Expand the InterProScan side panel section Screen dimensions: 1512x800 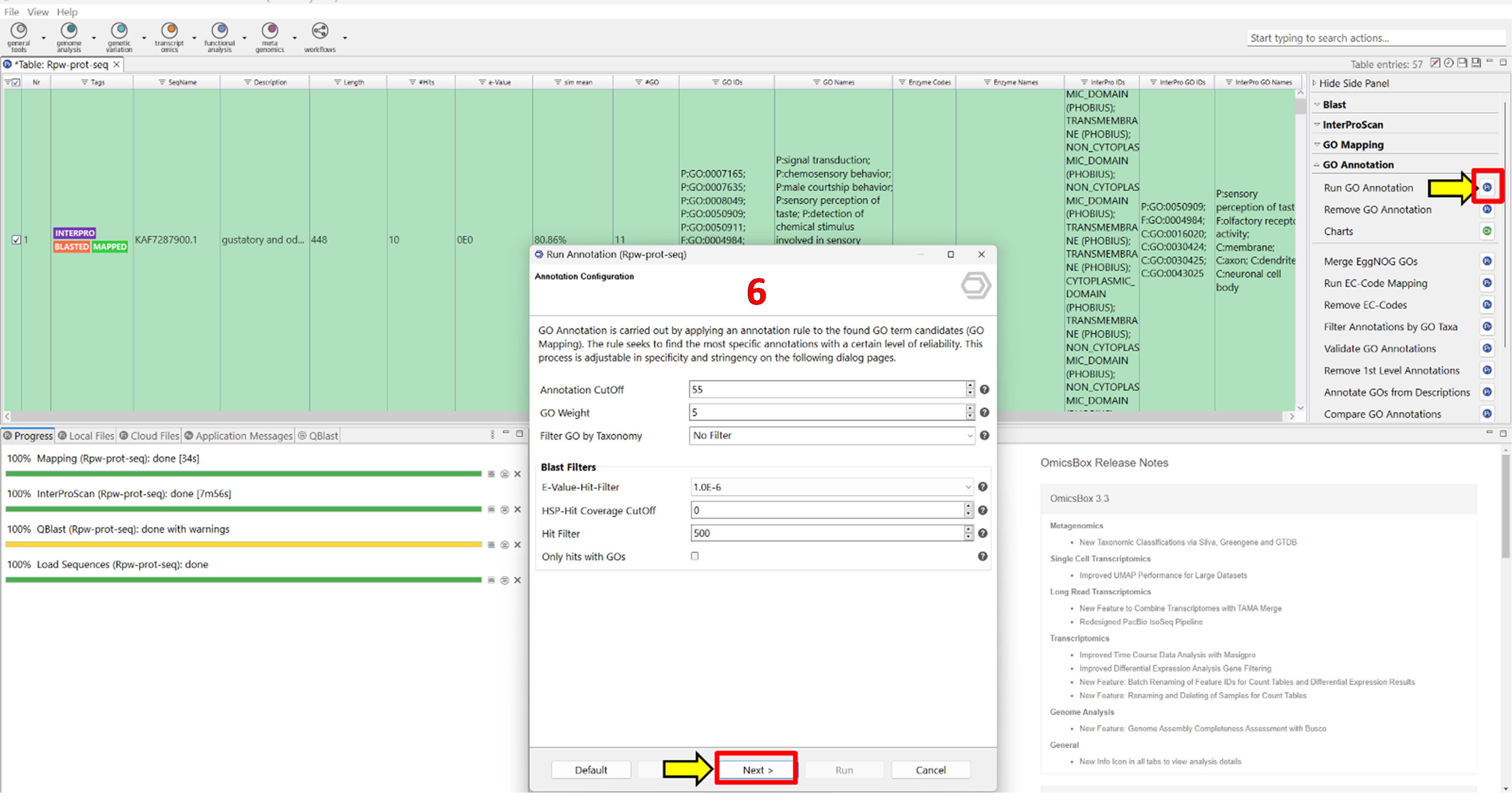click(x=1352, y=124)
